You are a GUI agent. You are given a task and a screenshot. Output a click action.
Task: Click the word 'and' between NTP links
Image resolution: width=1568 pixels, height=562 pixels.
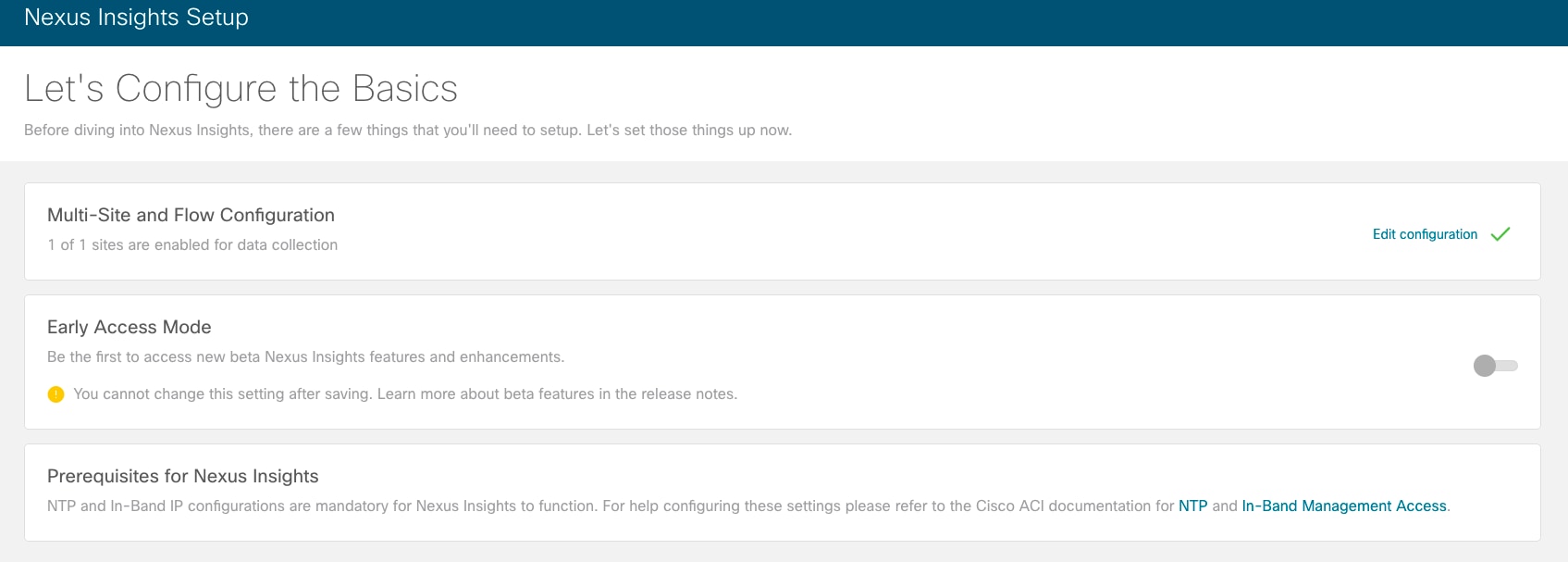(1225, 506)
